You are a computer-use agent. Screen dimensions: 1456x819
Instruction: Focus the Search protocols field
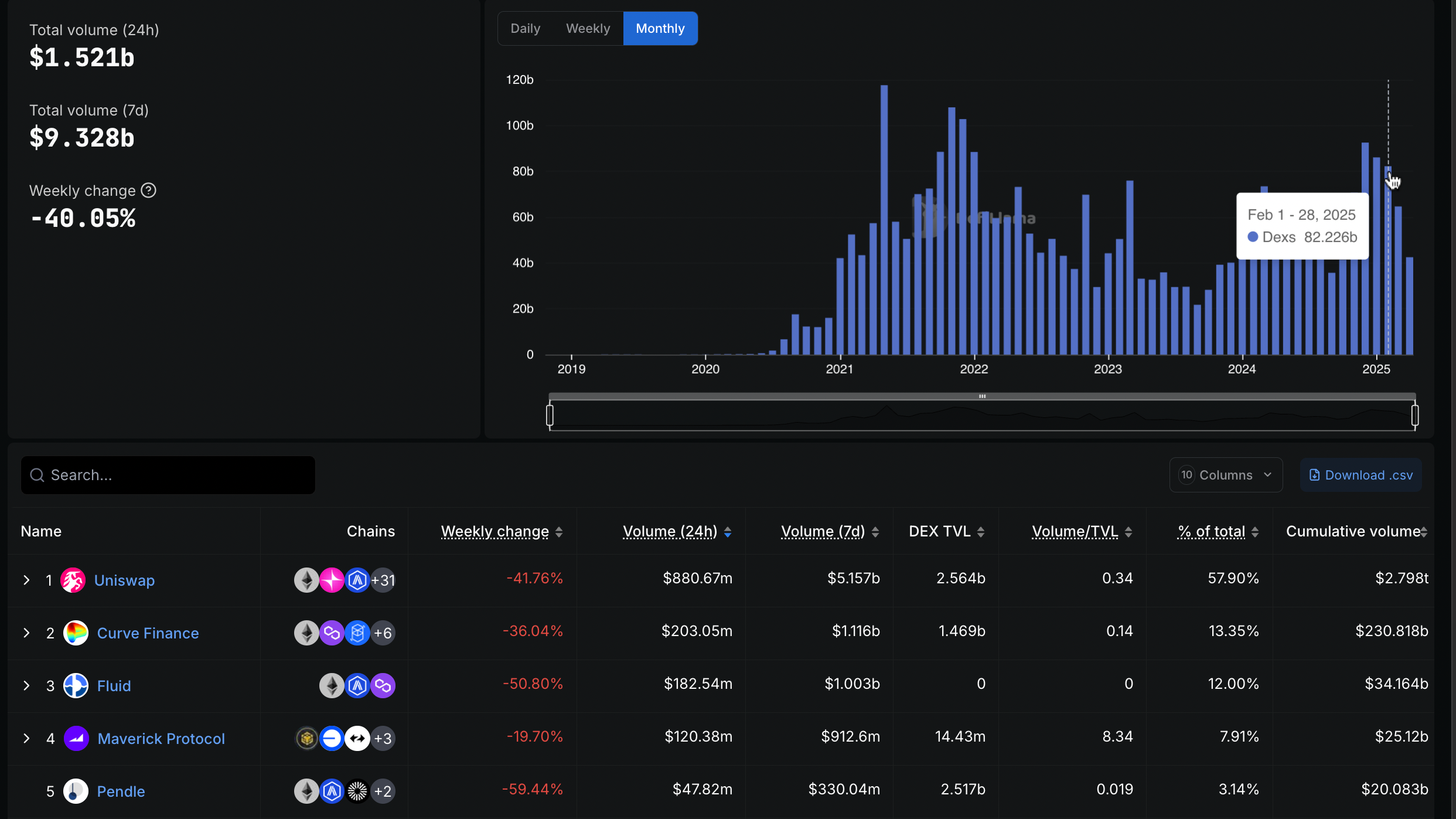[168, 475]
